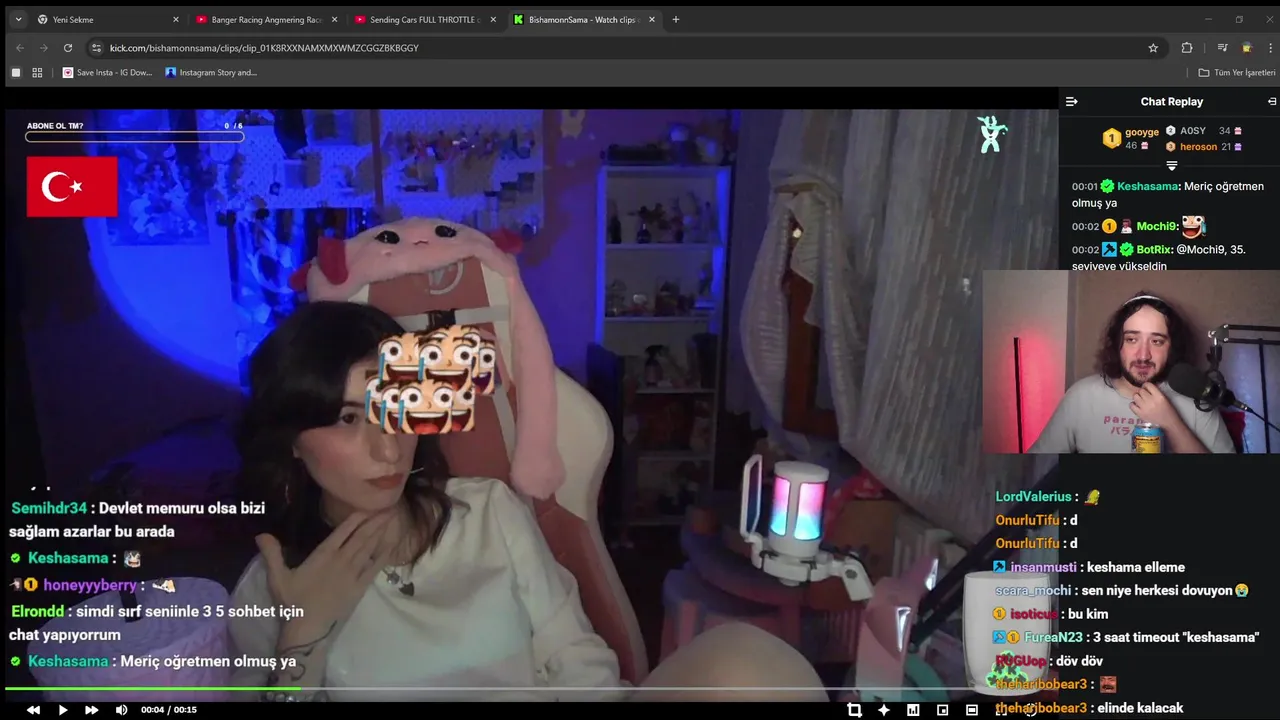This screenshot has width=1280, height=720.
Task: Click the dancing figure icon in the video
Action: [x=992, y=134]
